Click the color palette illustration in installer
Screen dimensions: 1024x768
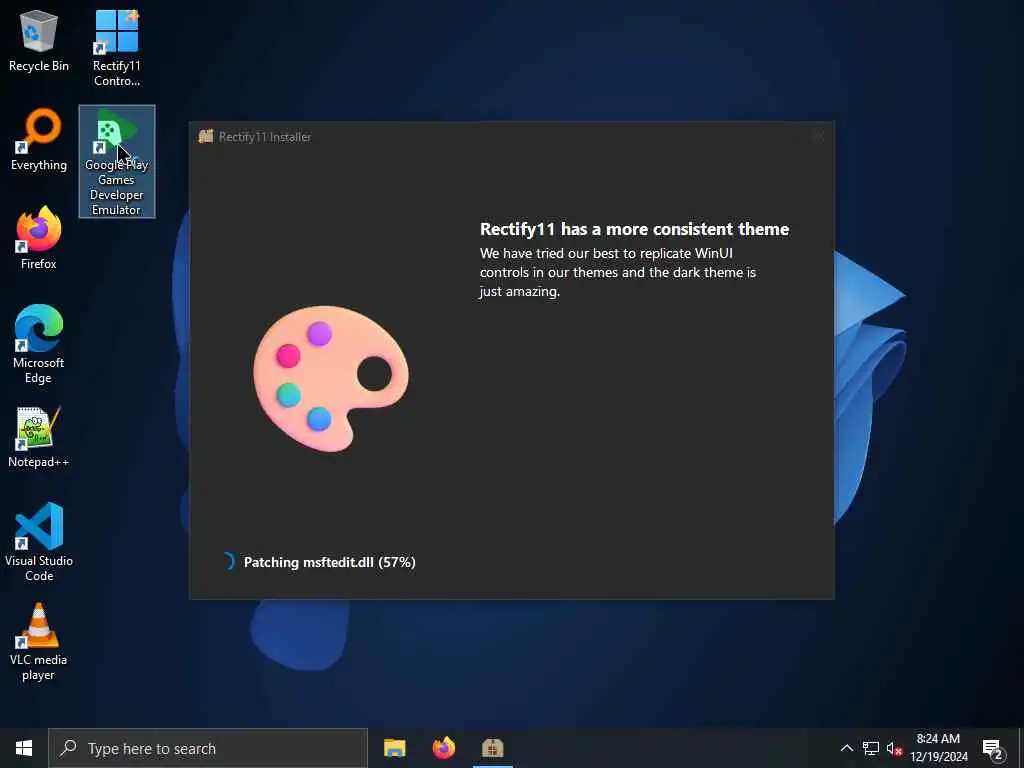(x=330, y=379)
